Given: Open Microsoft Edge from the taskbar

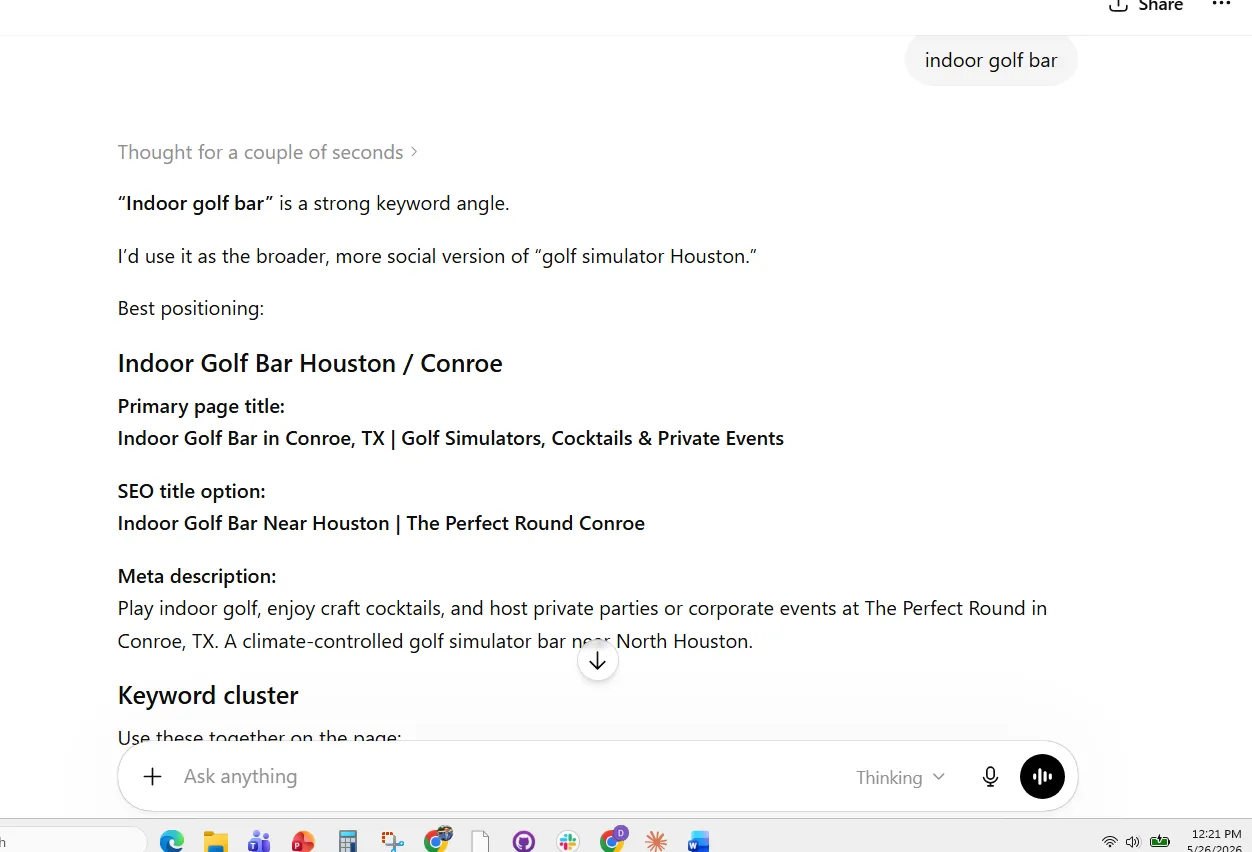Looking at the screenshot, I should (x=171, y=841).
